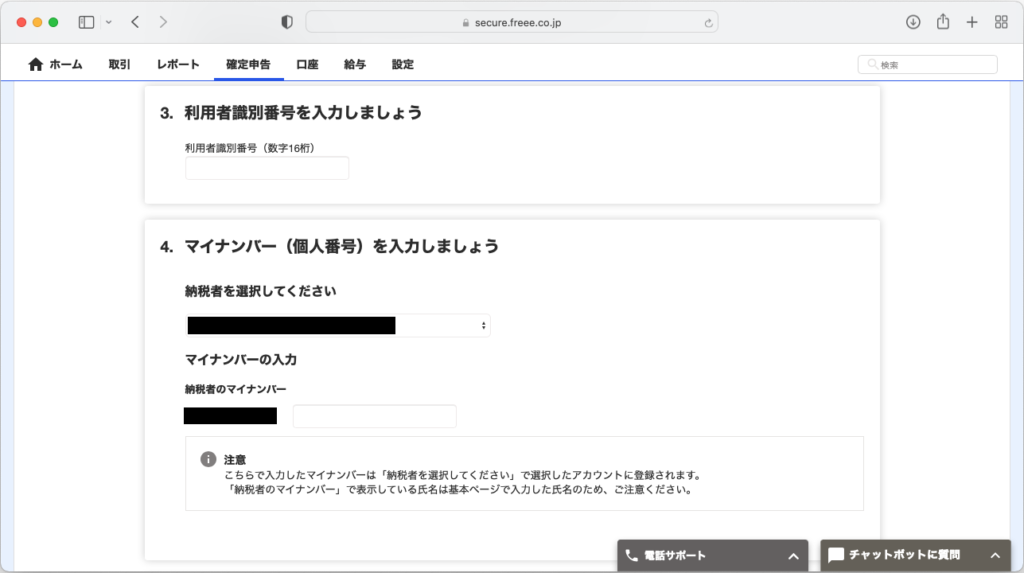Expand 電話サポート with its chevron

coord(793,557)
